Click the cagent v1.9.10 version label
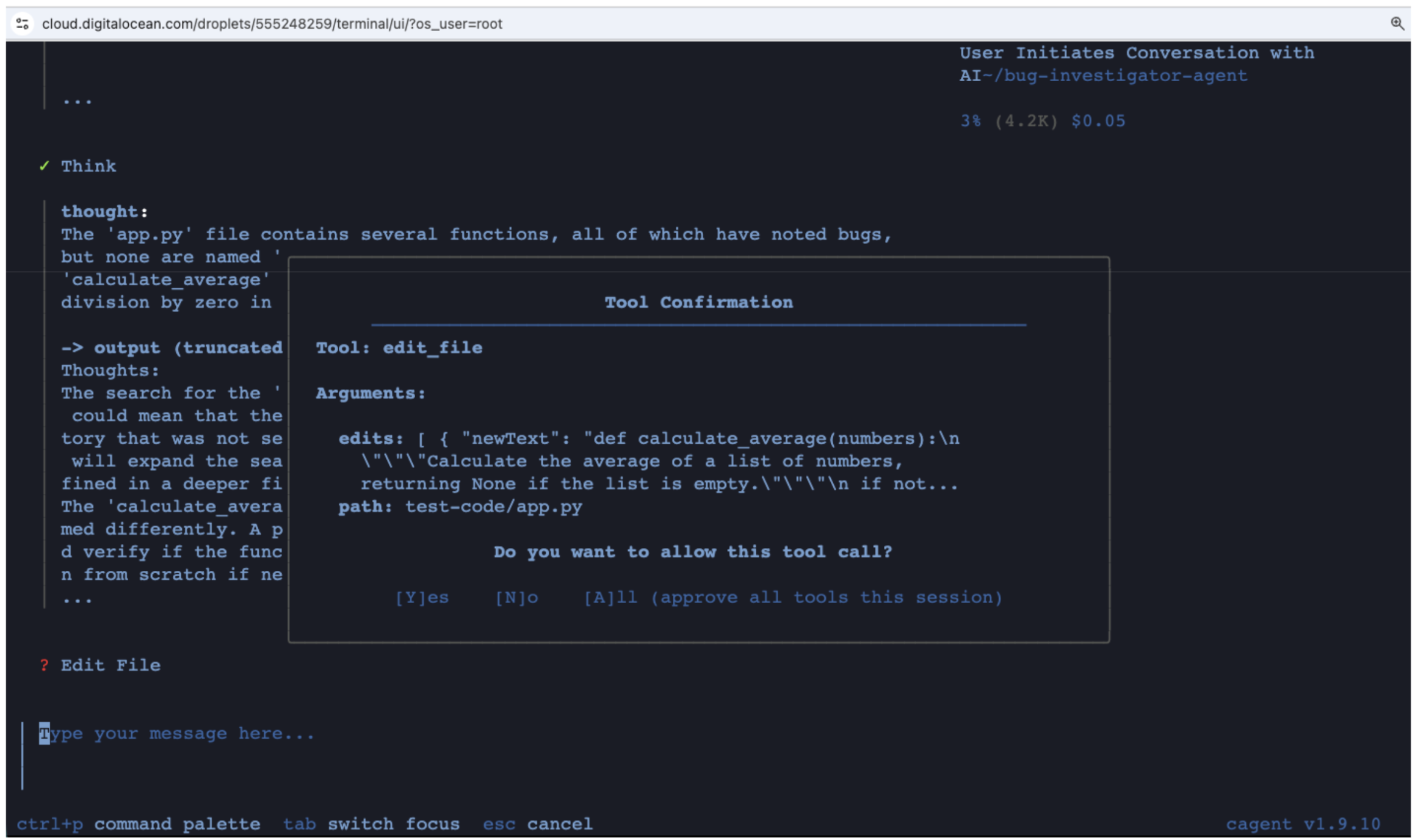 click(x=1303, y=824)
